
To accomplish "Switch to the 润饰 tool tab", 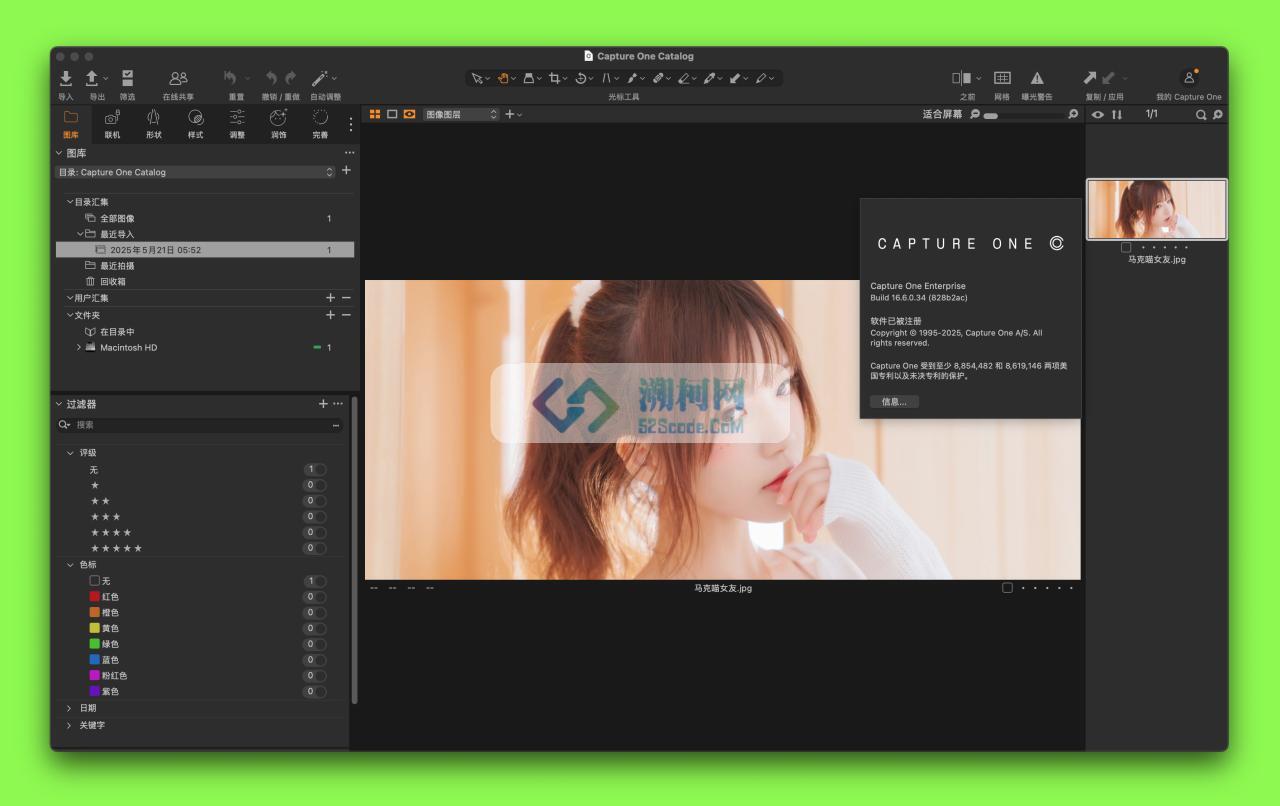I will pyautogui.click(x=278, y=124).
